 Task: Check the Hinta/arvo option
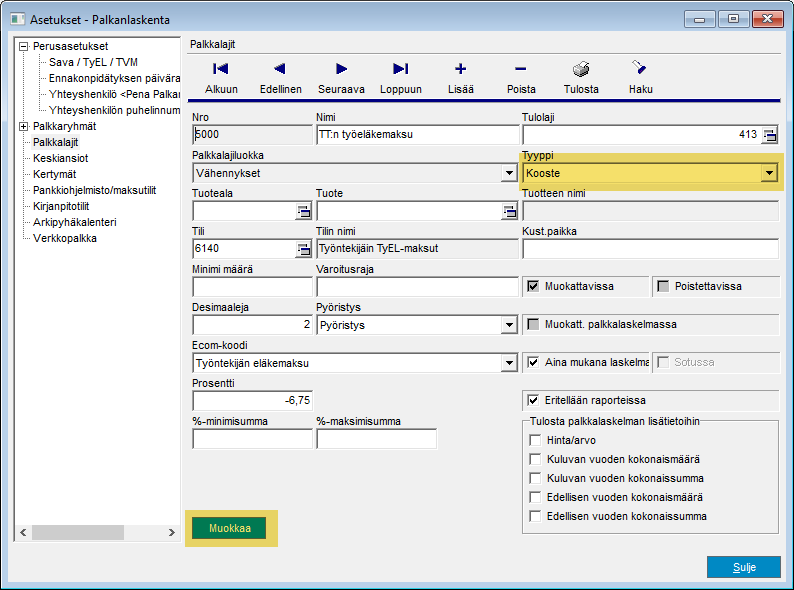pyautogui.click(x=535, y=440)
